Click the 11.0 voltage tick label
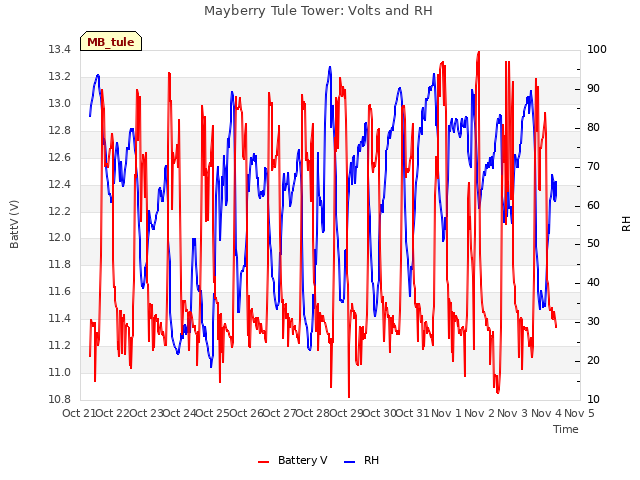 pos(60,372)
